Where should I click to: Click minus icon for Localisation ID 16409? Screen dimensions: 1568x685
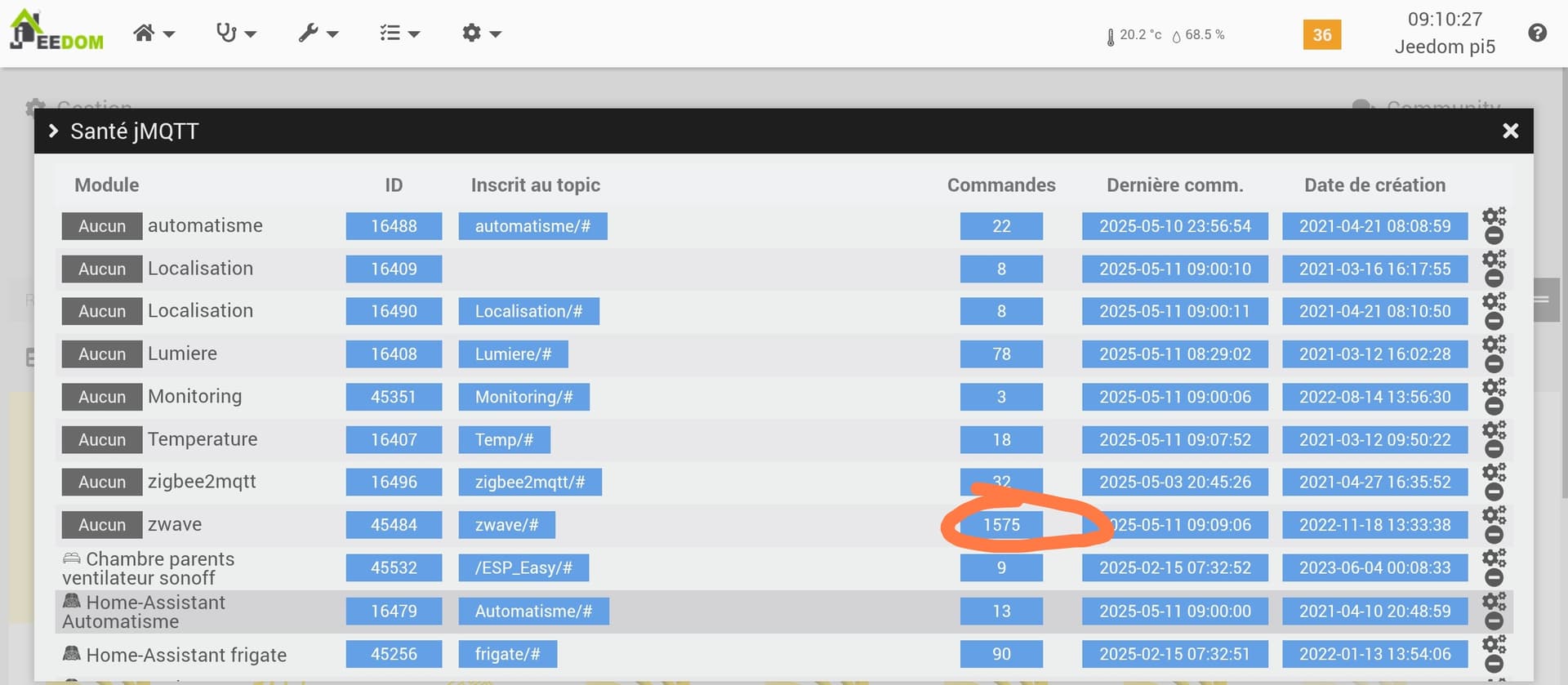click(1494, 278)
